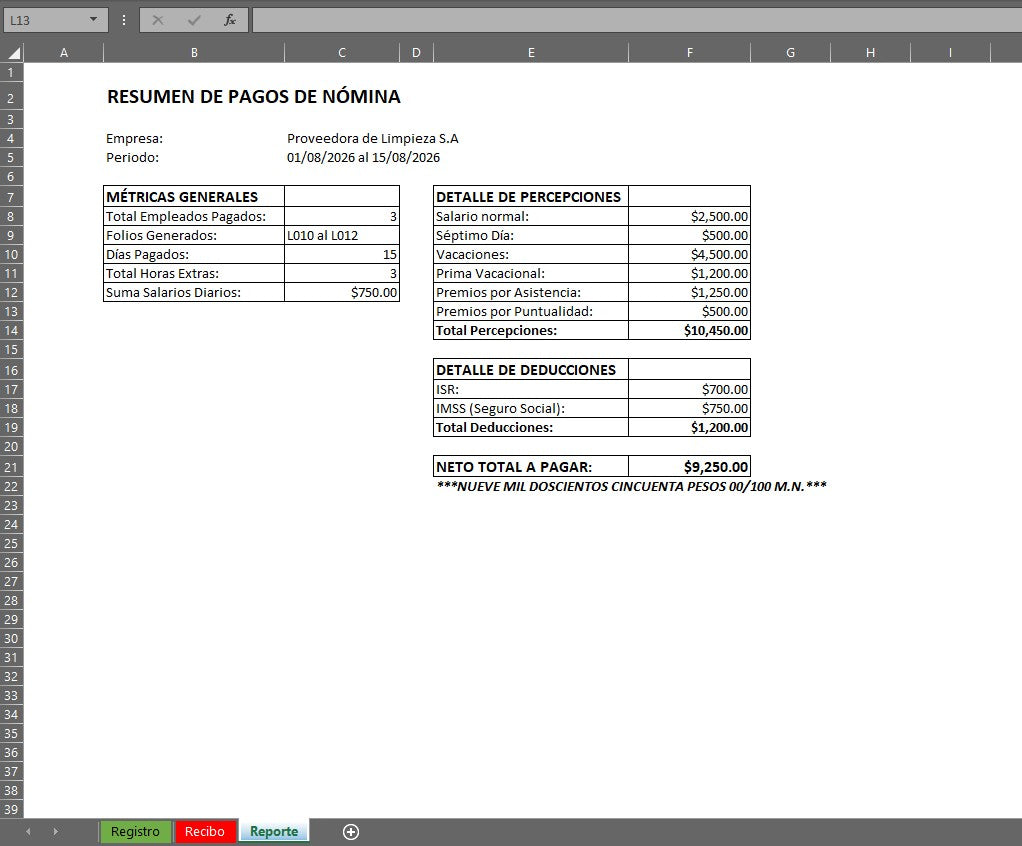Switch to the Registro sheet tab
Screen dimensions: 1022x846
(135, 832)
